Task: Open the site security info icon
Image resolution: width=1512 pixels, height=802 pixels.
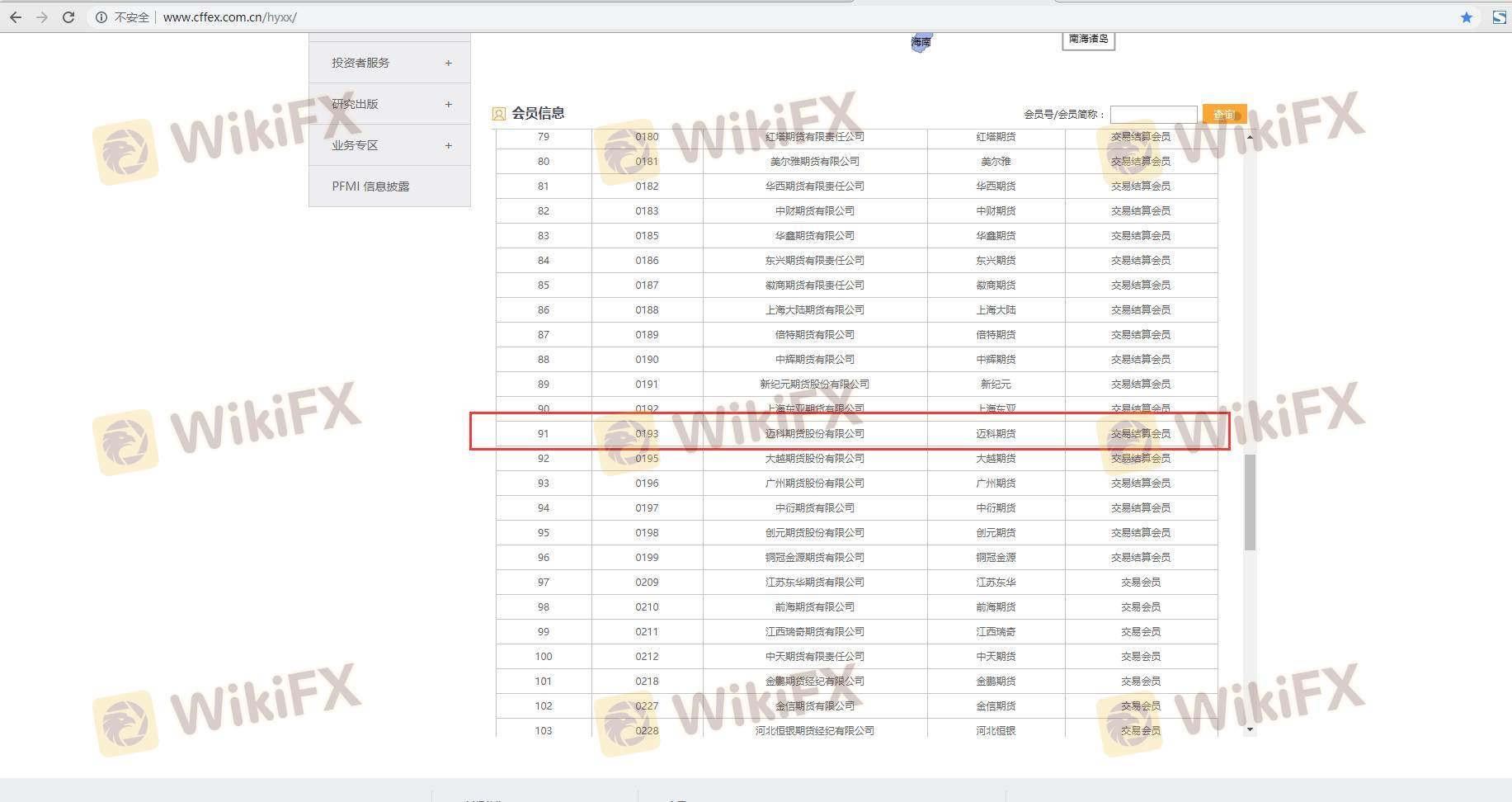Action: (101, 17)
